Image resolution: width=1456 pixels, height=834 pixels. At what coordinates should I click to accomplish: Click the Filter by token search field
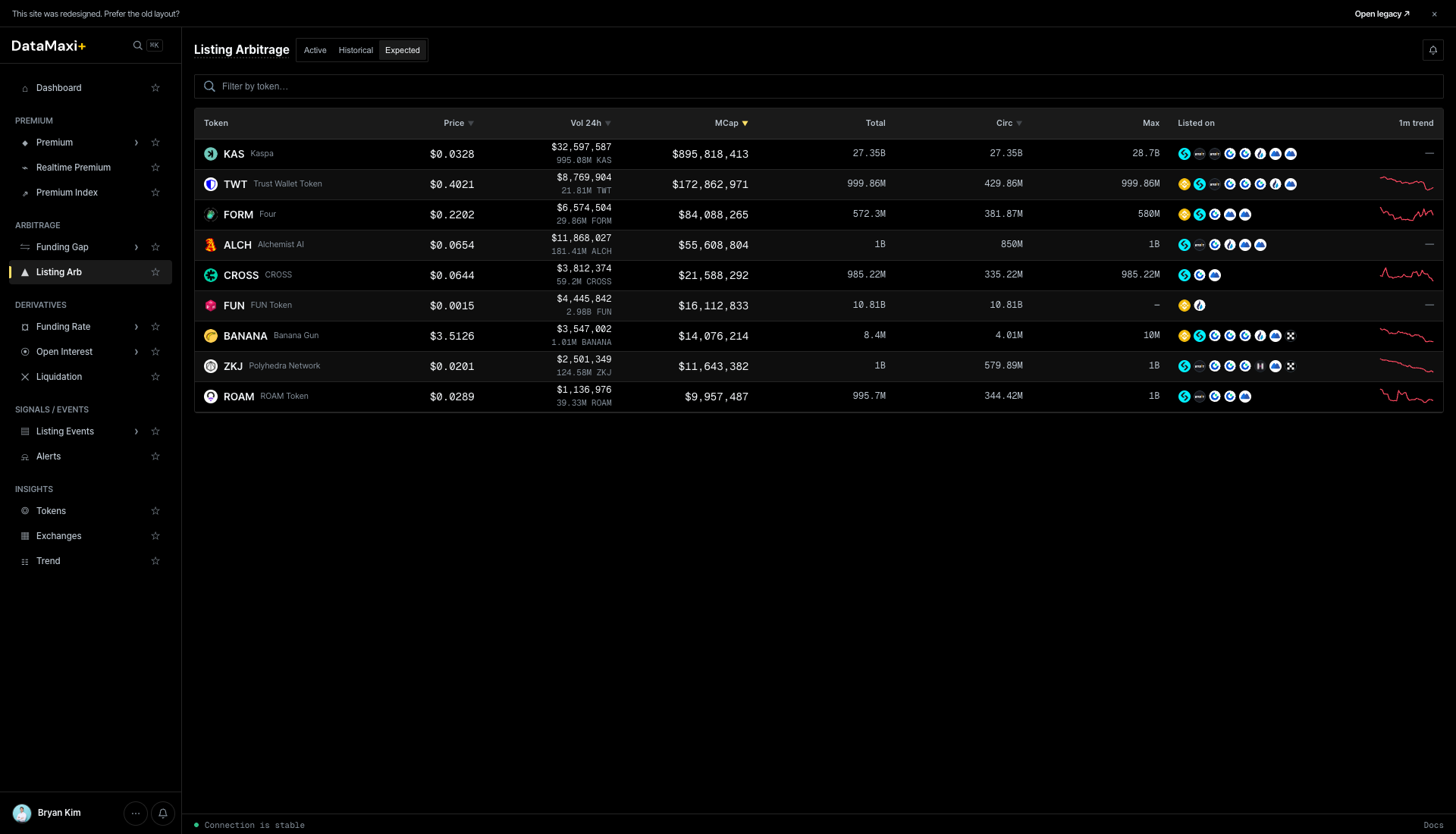pyautogui.click(x=818, y=86)
